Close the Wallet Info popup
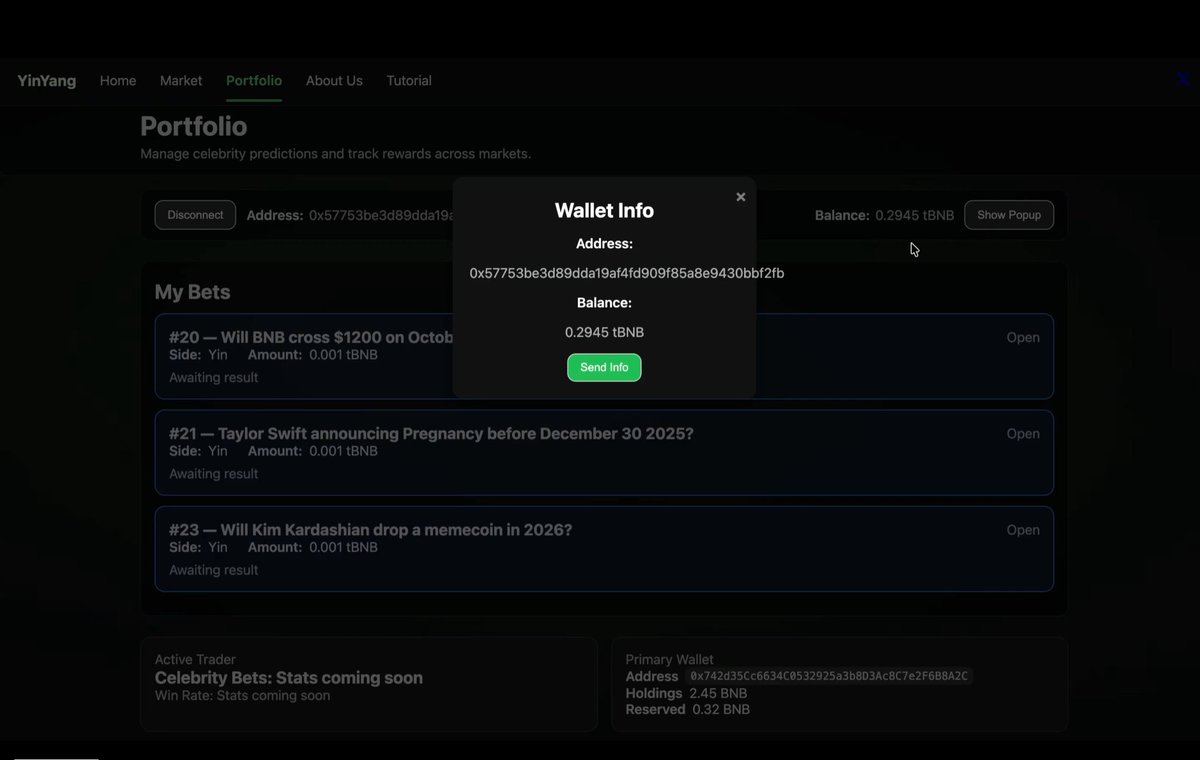Viewport: 1200px width, 760px height. [x=741, y=197]
